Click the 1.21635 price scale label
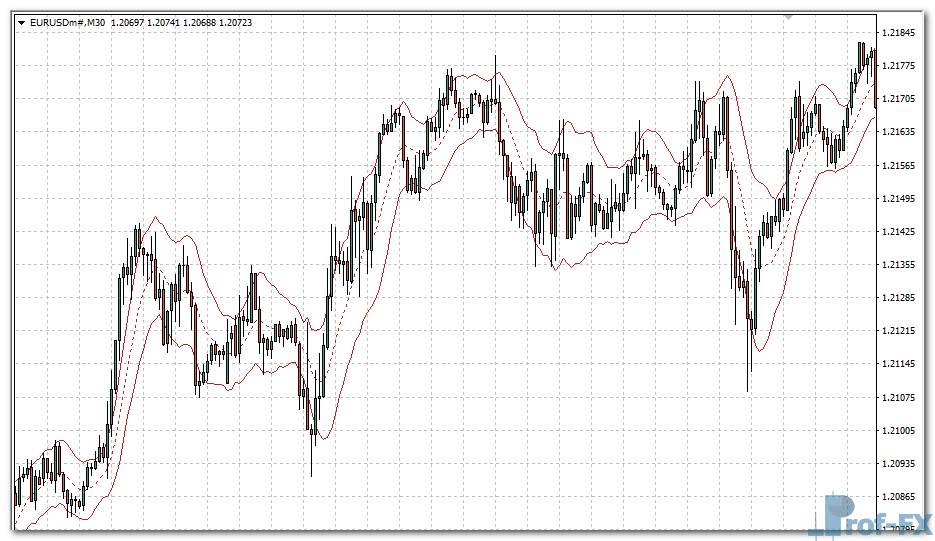Viewport: 935px width, 541px height. pos(902,132)
